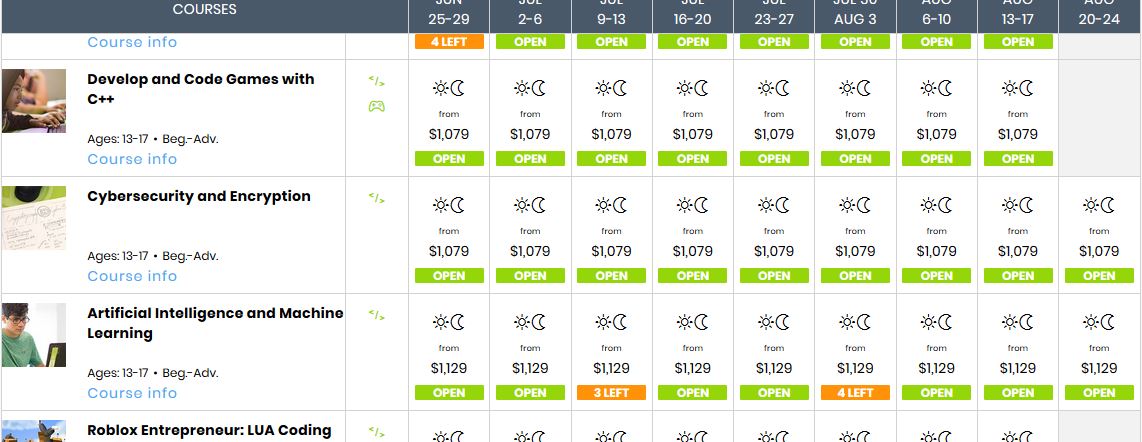Choose the sun-moon icon for C++ Games Jul 16-20
This screenshot has width=1142, height=442.
click(x=693, y=88)
